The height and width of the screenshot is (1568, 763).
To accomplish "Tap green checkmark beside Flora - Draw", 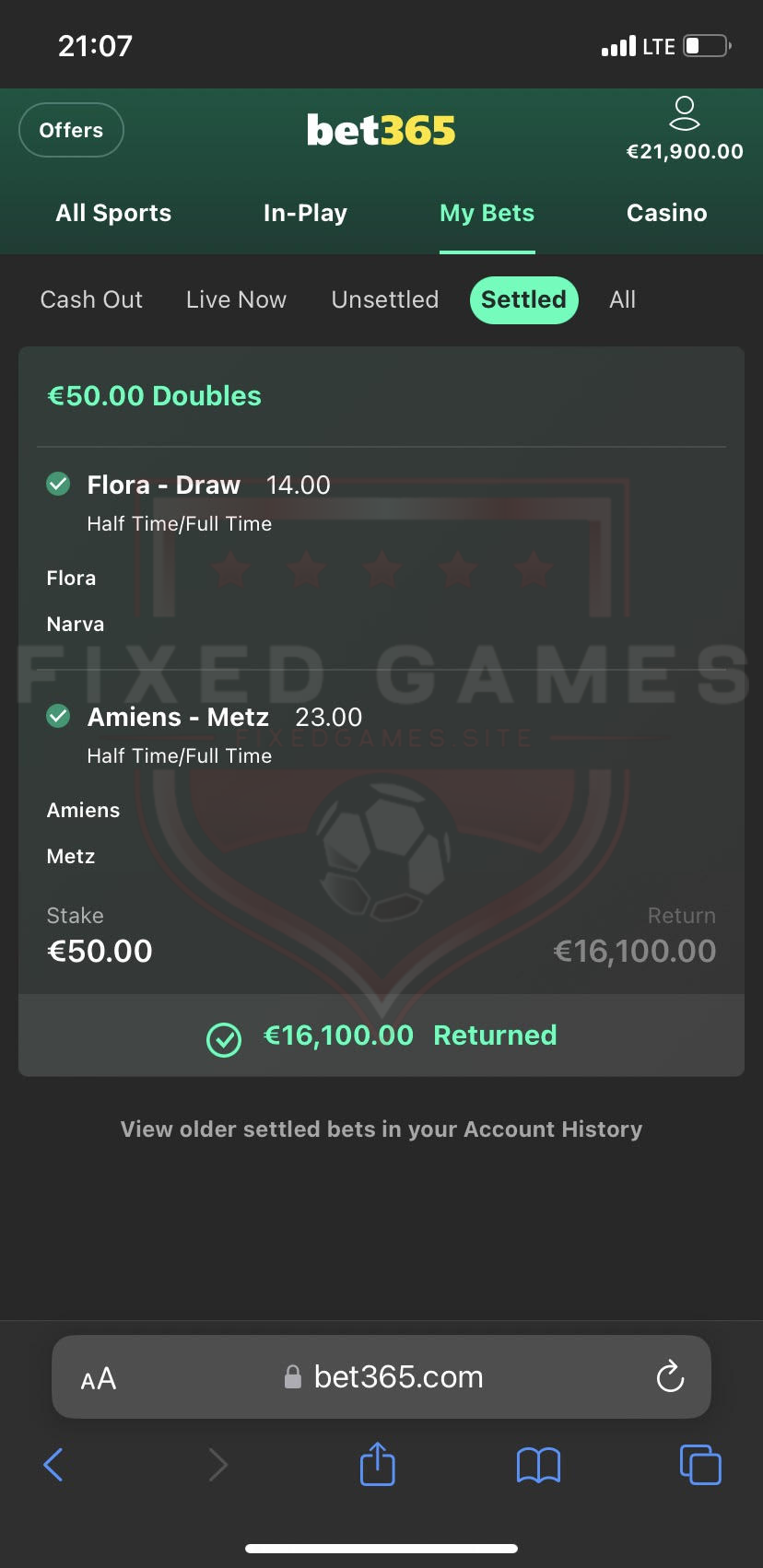I will pyautogui.click(x=58, y=484).
